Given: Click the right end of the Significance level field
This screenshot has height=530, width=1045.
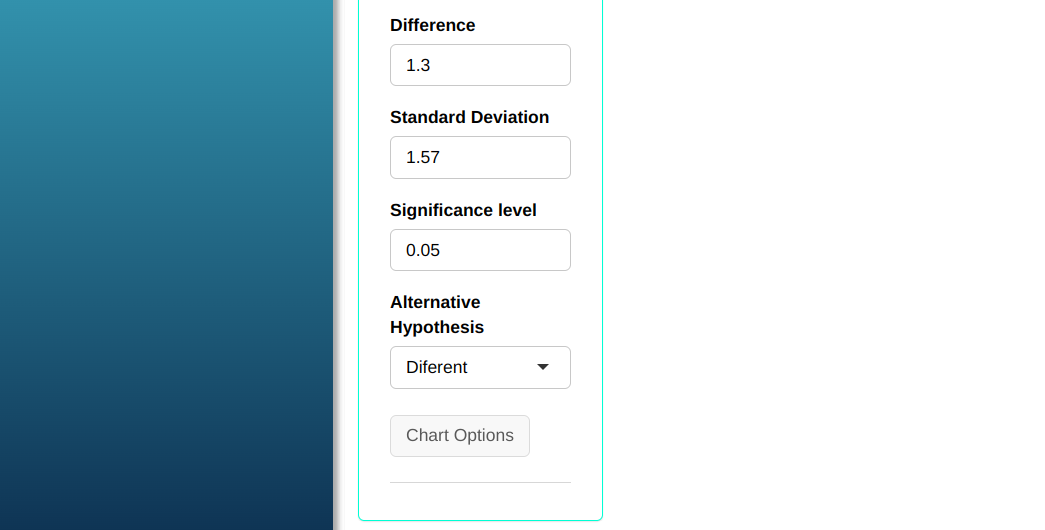Looking at the screenshot, I should click(x=558, y=250).
